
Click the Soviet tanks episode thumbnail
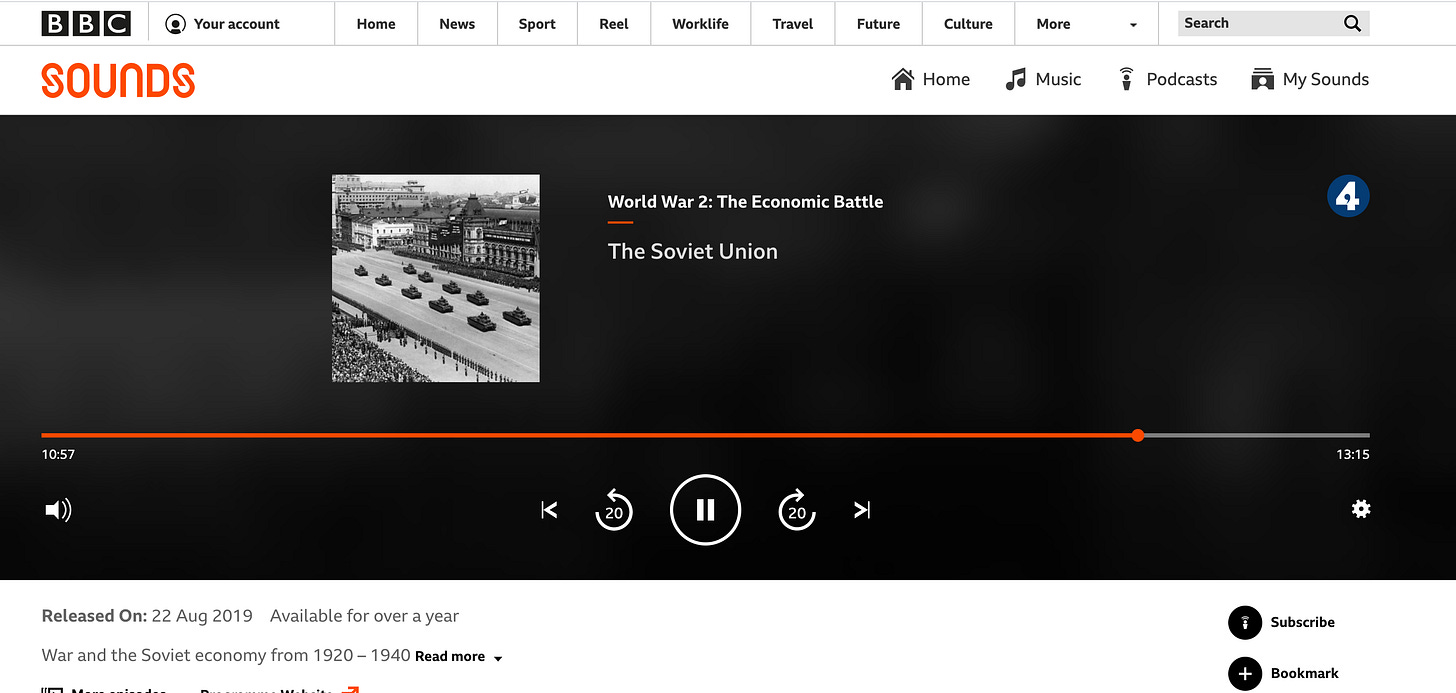click(x=436, y=278)
